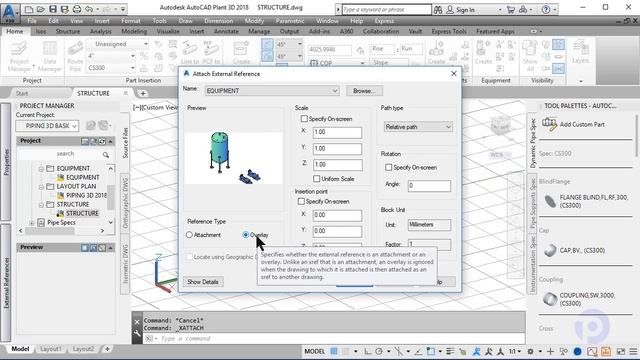Click the Customization menu icon in status bar
The height and width of the screenshot is (360, 640).
coord(633,351)
